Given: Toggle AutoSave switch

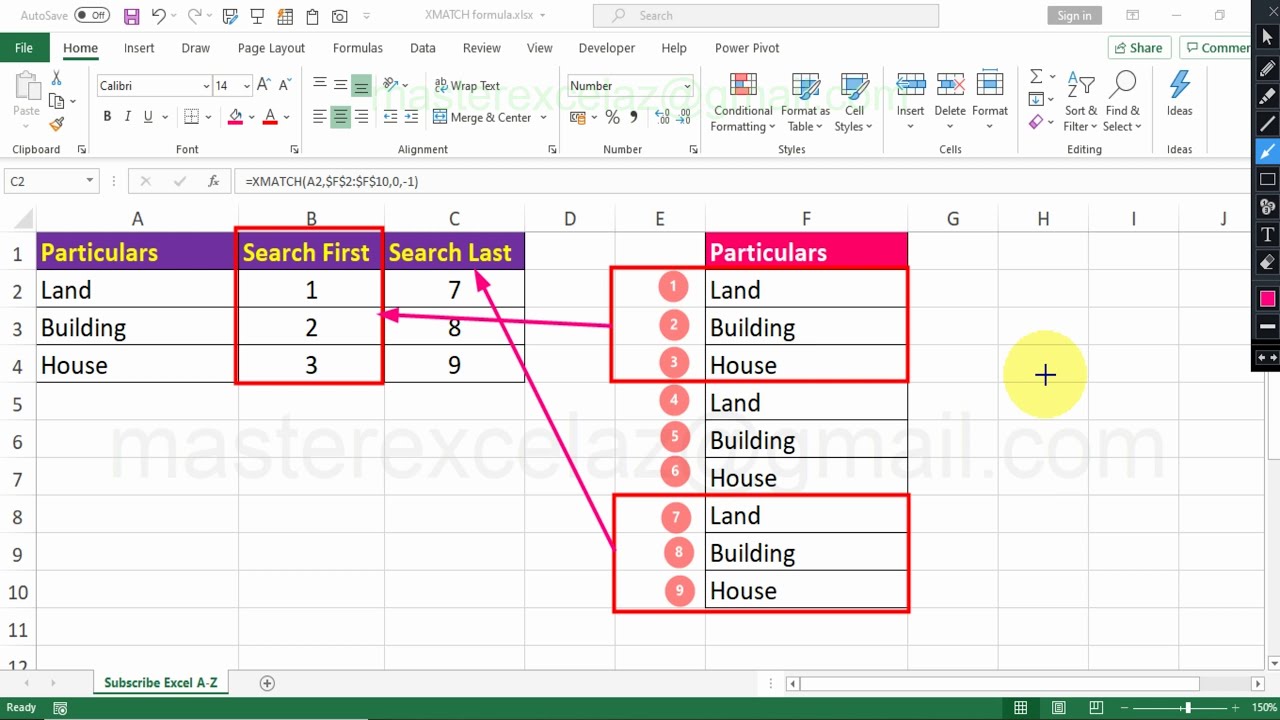Looking at the screenshot, I should (x=92, y=16).
